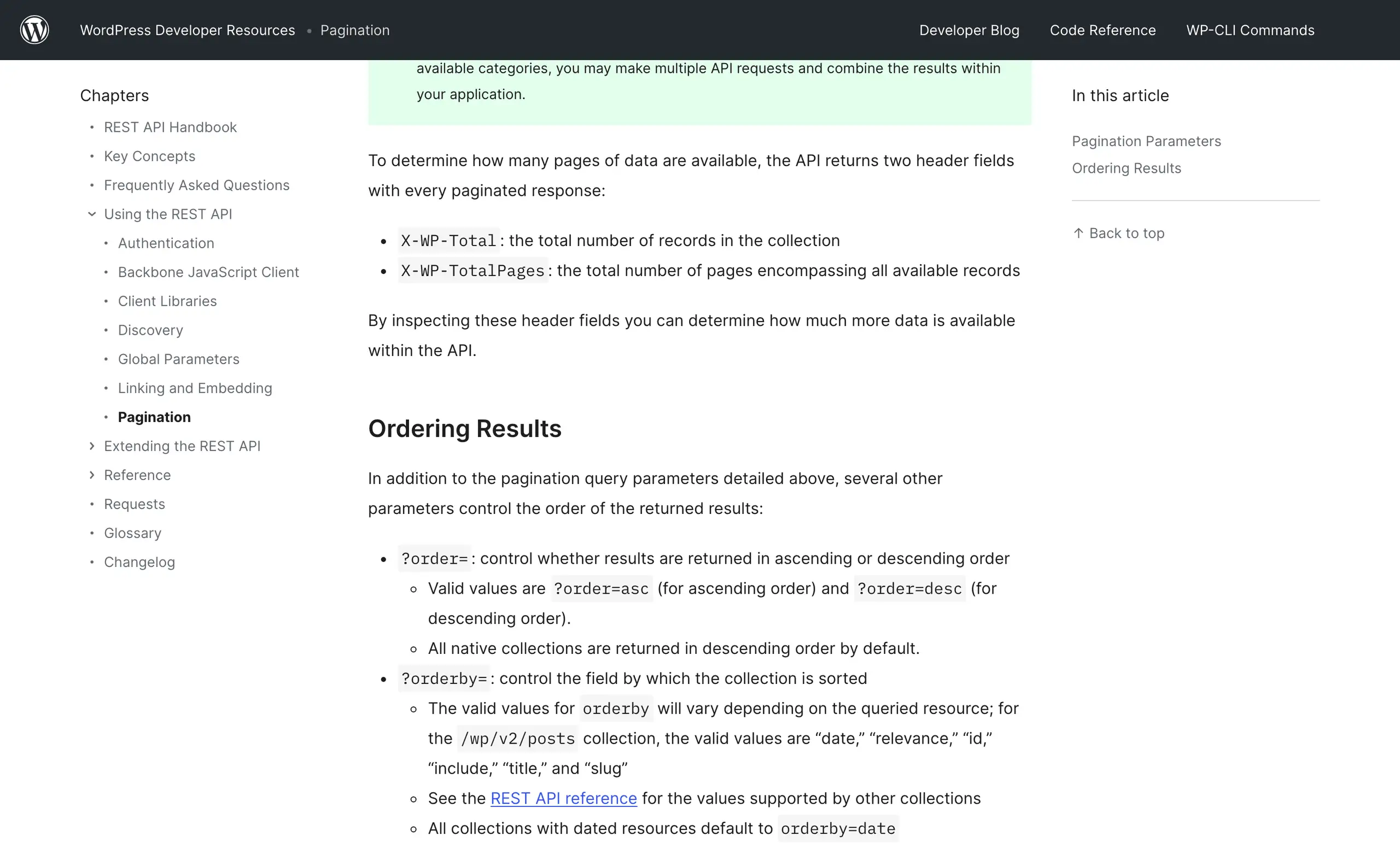Click the ?order=desc code snippet
Viewport: 1400px width, 860px height.
pos(909,589)
